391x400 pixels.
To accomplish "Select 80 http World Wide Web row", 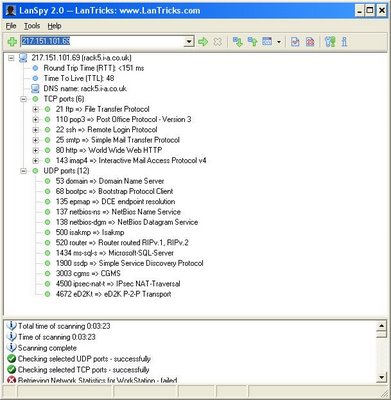I will (x=109, y=150).
